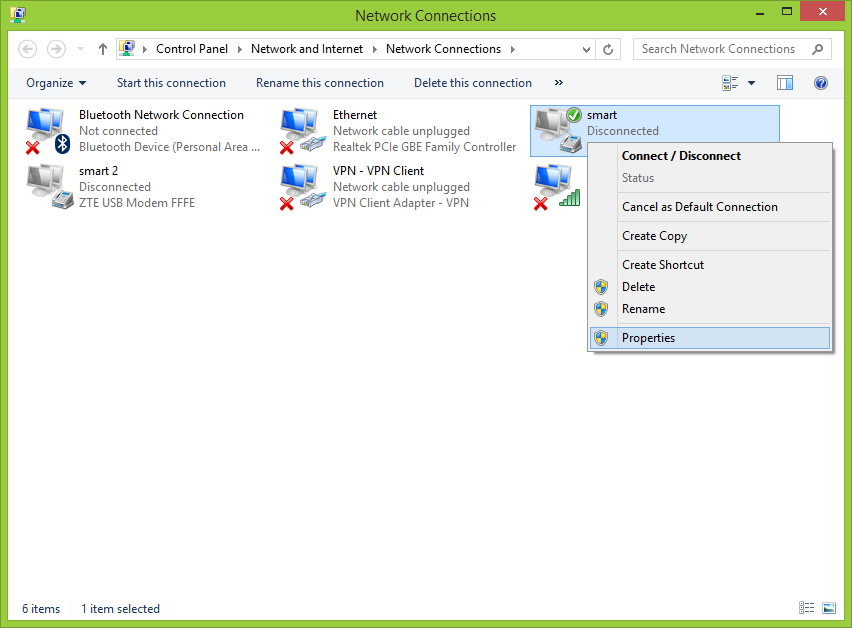Expand the change view options dropdown arrow
The image size is (852, 628).
point(751,83)
